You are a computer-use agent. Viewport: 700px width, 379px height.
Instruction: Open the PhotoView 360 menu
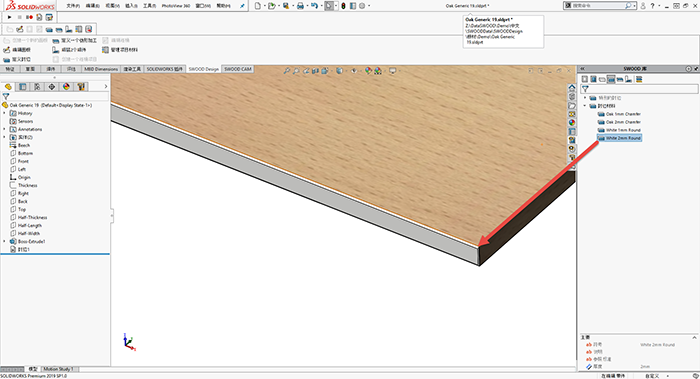pyautogui.click(x=175, y=6)
